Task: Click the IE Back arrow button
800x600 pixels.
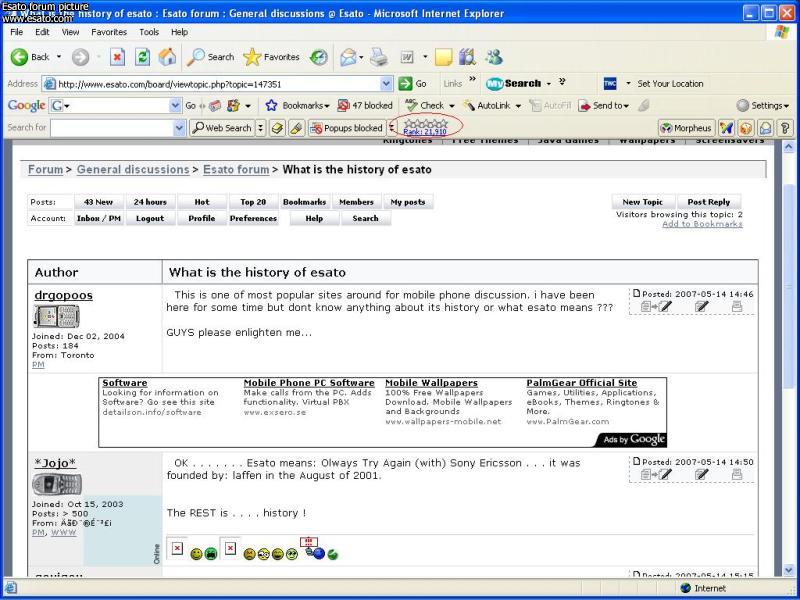Action: point(30,57)
